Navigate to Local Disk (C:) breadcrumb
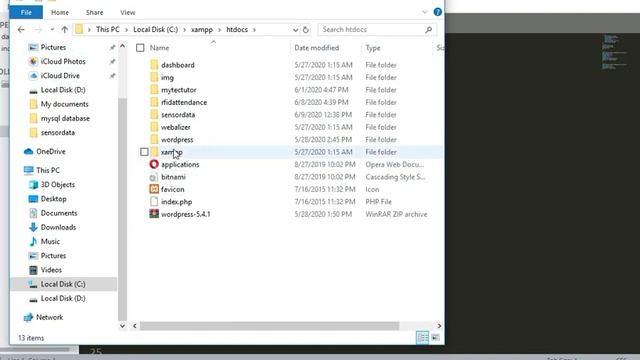 pos(156,29)
